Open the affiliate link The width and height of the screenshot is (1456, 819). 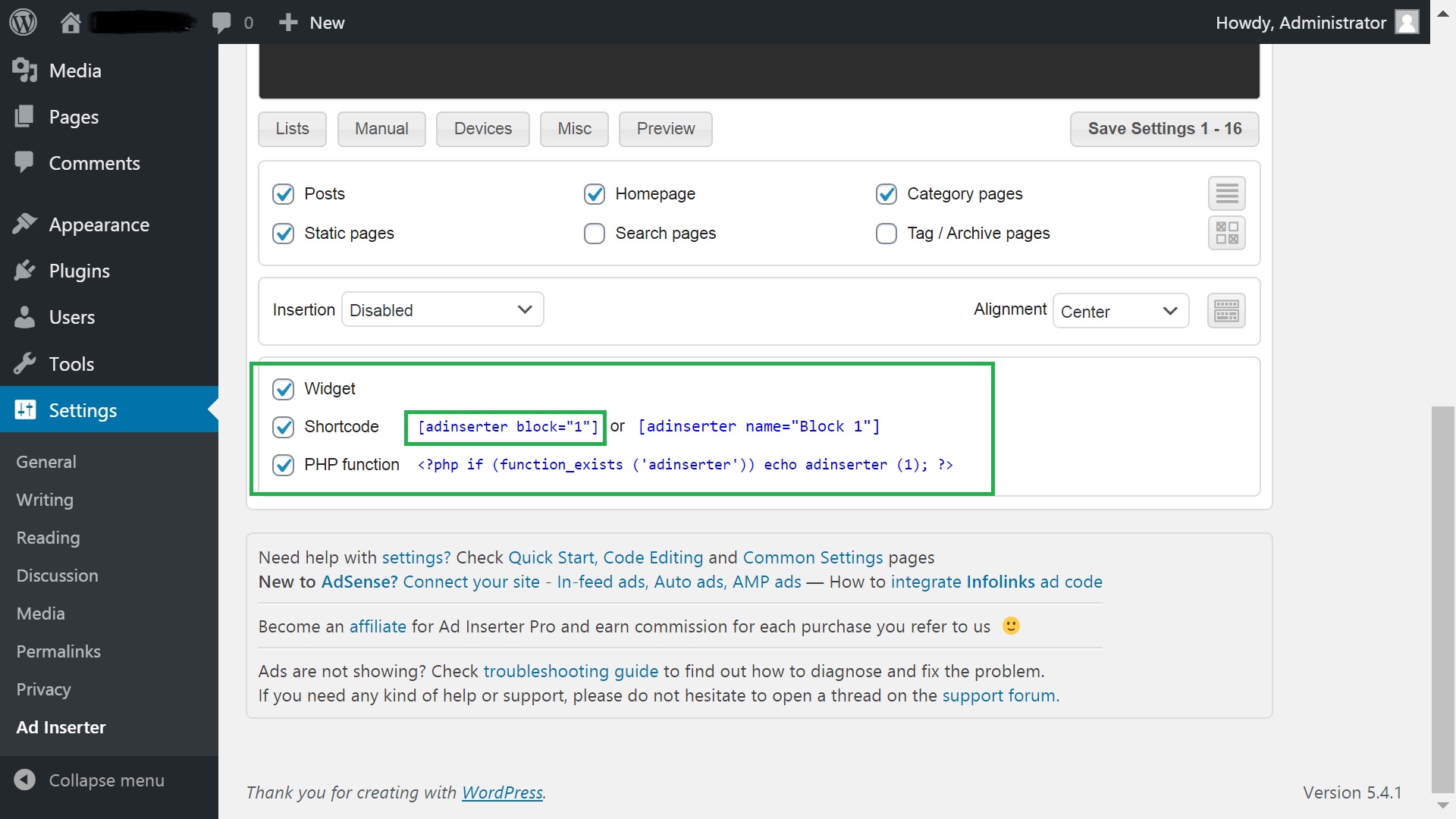[378, 626]
